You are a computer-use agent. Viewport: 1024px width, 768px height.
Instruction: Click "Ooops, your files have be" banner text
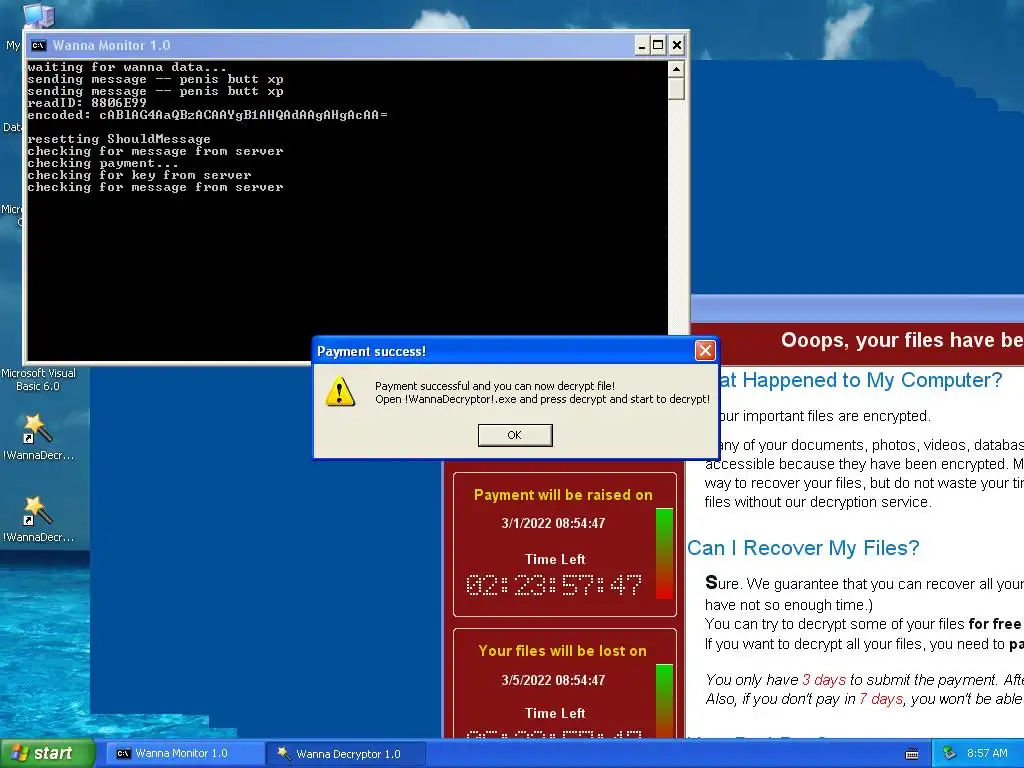coord(901,340)
